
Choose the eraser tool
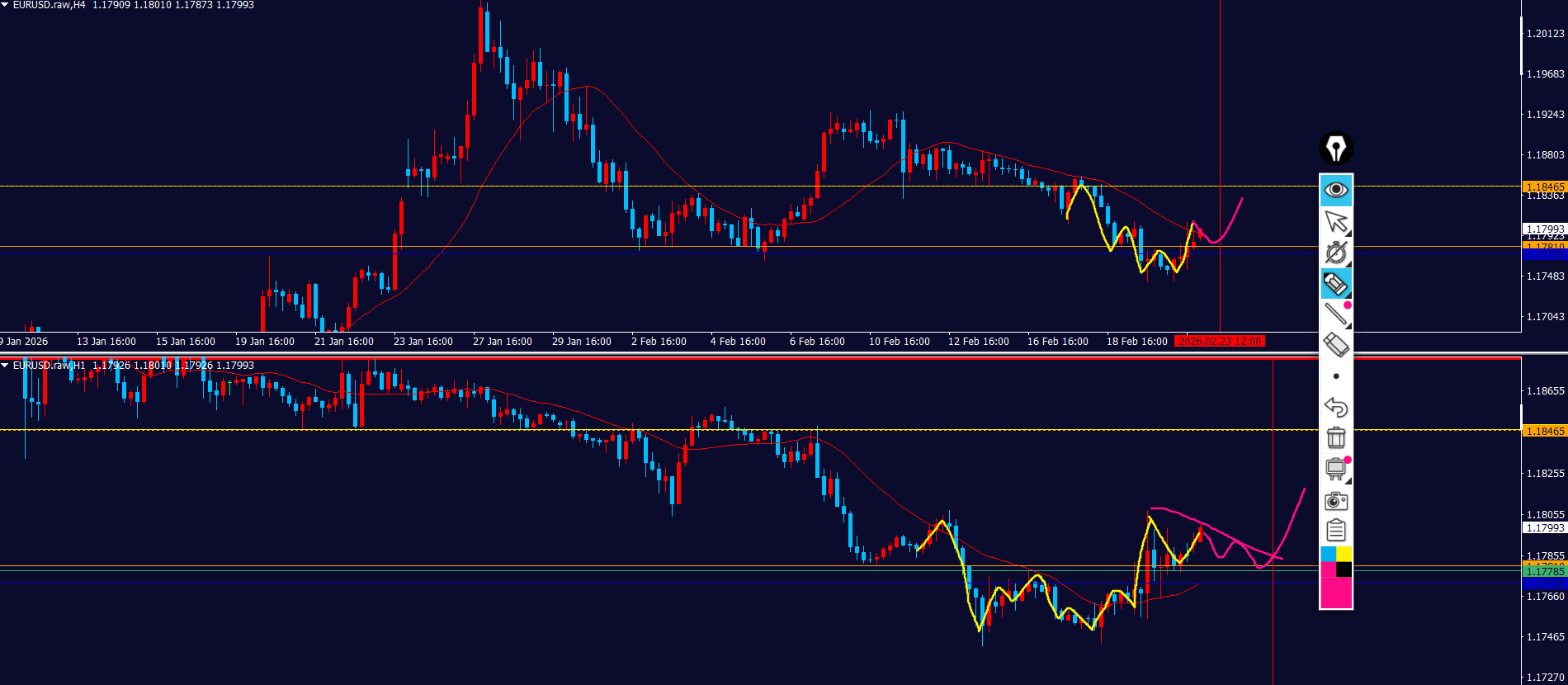pos(1335,345)
